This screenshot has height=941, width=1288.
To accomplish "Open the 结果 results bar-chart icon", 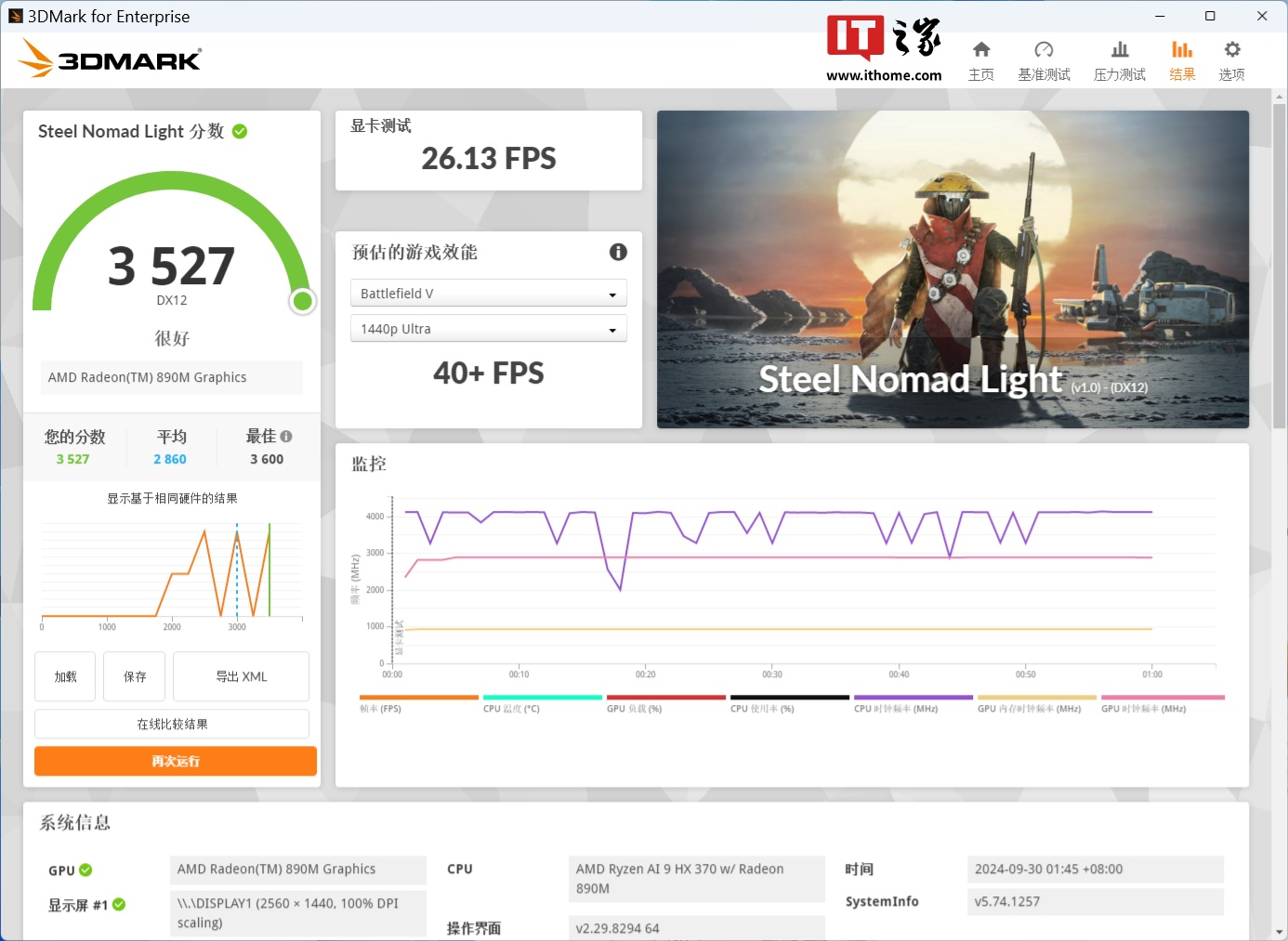I will coord(1182,50).
